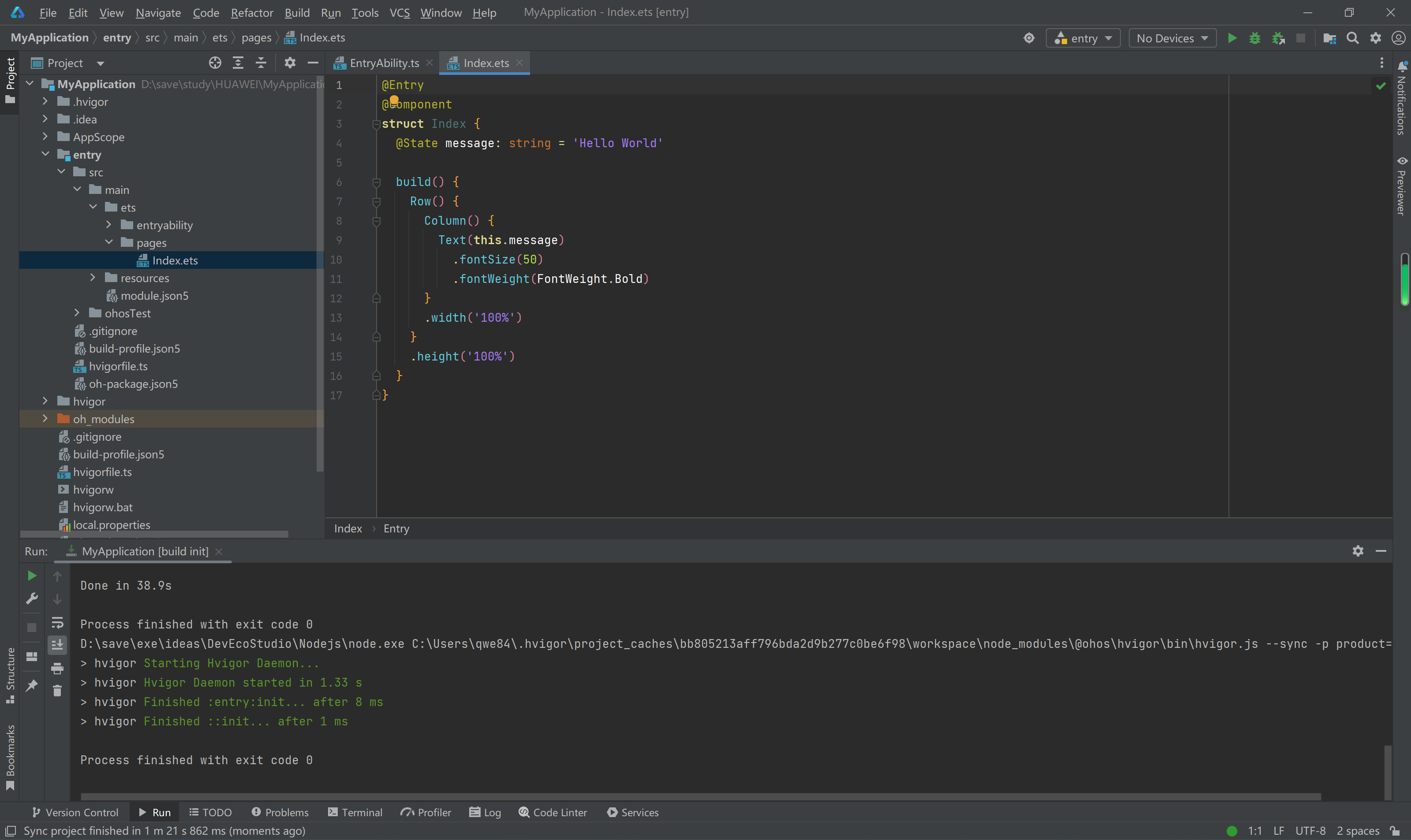Click the Debug bug icon in toolbar
Viewport: 1411px width, 840px height.
pos(1255,38)
